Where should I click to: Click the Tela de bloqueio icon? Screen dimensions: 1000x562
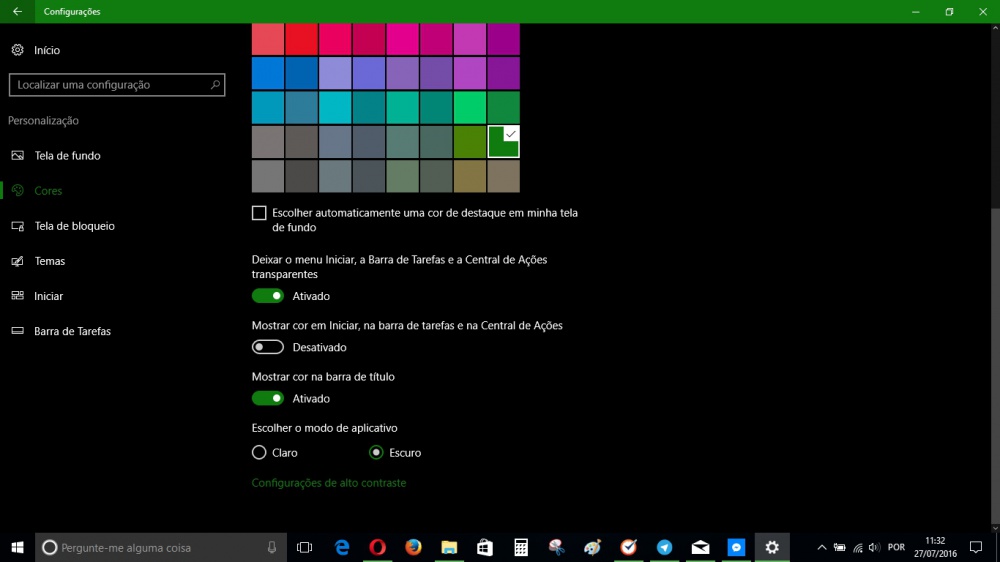[x=17, y=226]
